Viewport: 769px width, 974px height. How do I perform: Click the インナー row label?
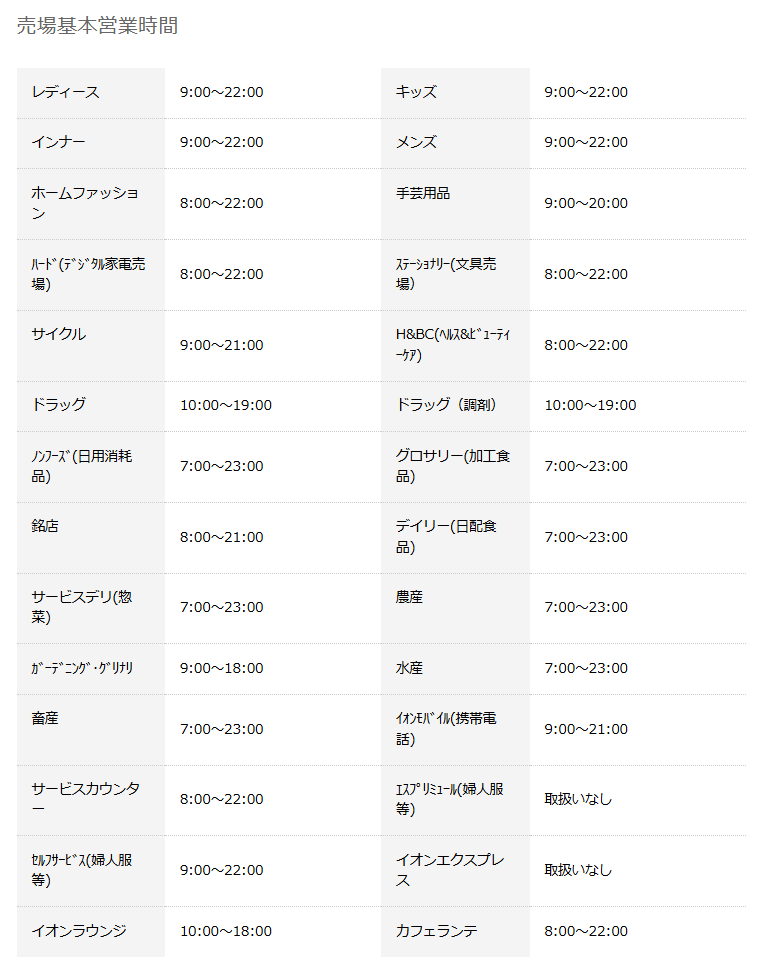(x=58, y=142)
